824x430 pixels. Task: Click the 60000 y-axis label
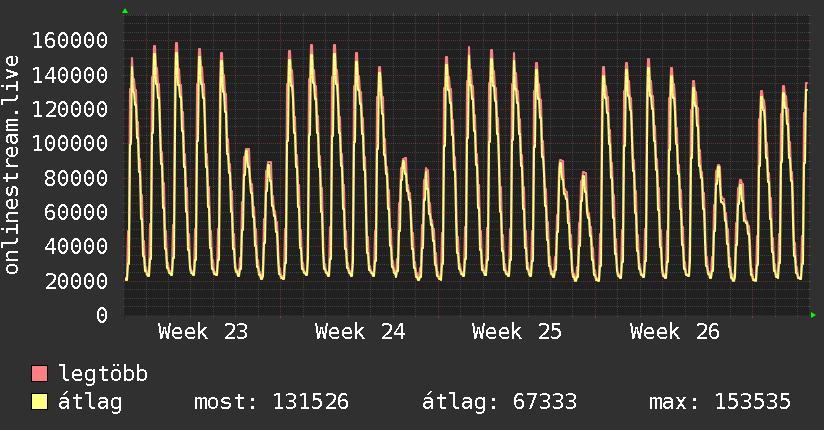[x=76, y=212]
